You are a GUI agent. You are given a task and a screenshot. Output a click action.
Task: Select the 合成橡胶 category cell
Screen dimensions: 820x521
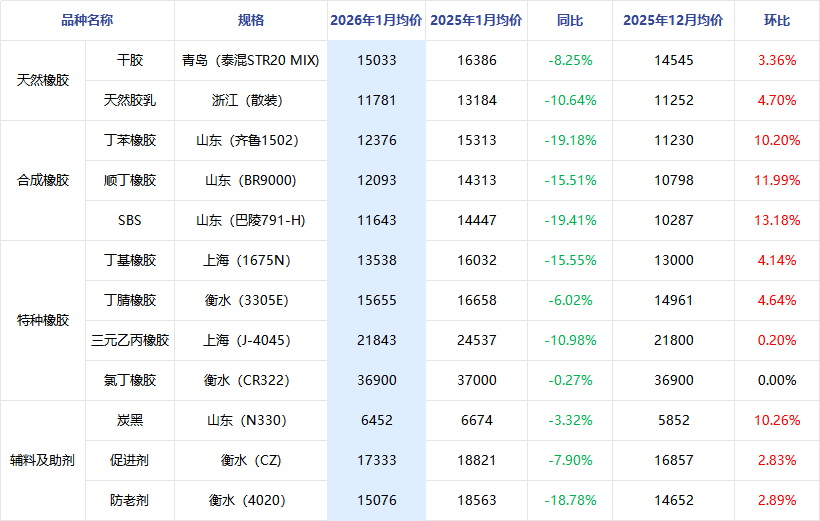click(x=44, y=180)
